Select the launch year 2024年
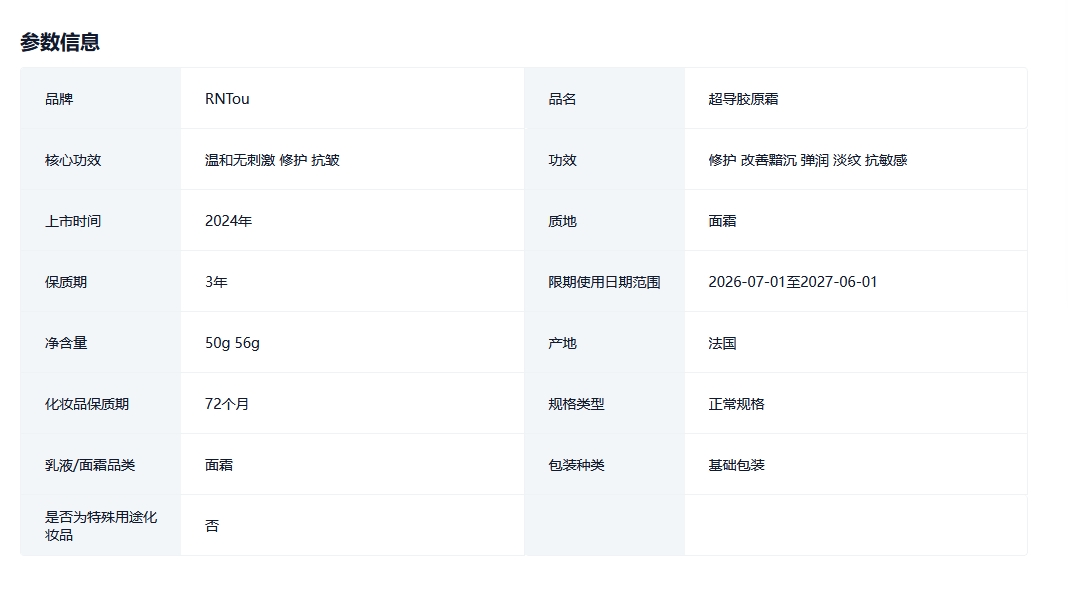Viewport: 1068px width, 590px height. click(228, 221)
